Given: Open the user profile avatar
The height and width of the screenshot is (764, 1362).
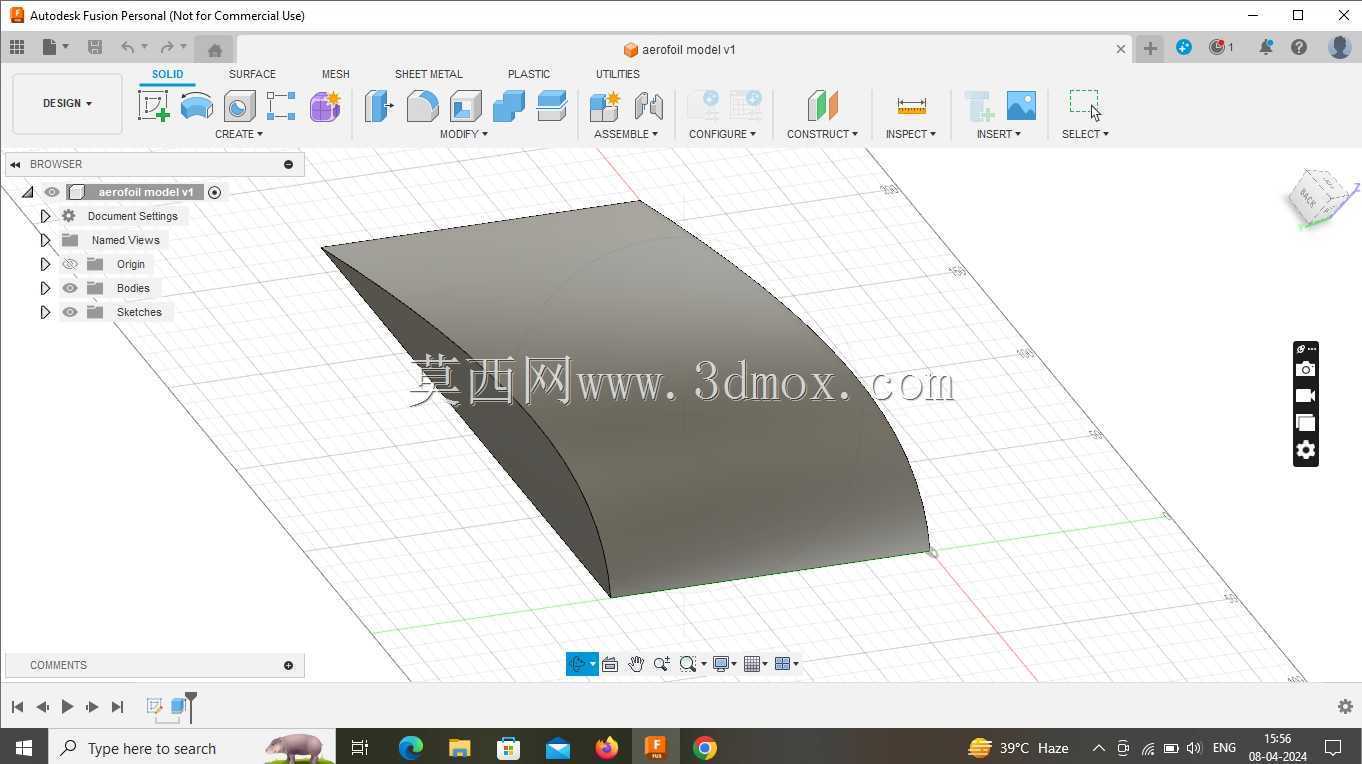Looking at the screenshot, I should pyautogui.click(x=1340, y=47).
